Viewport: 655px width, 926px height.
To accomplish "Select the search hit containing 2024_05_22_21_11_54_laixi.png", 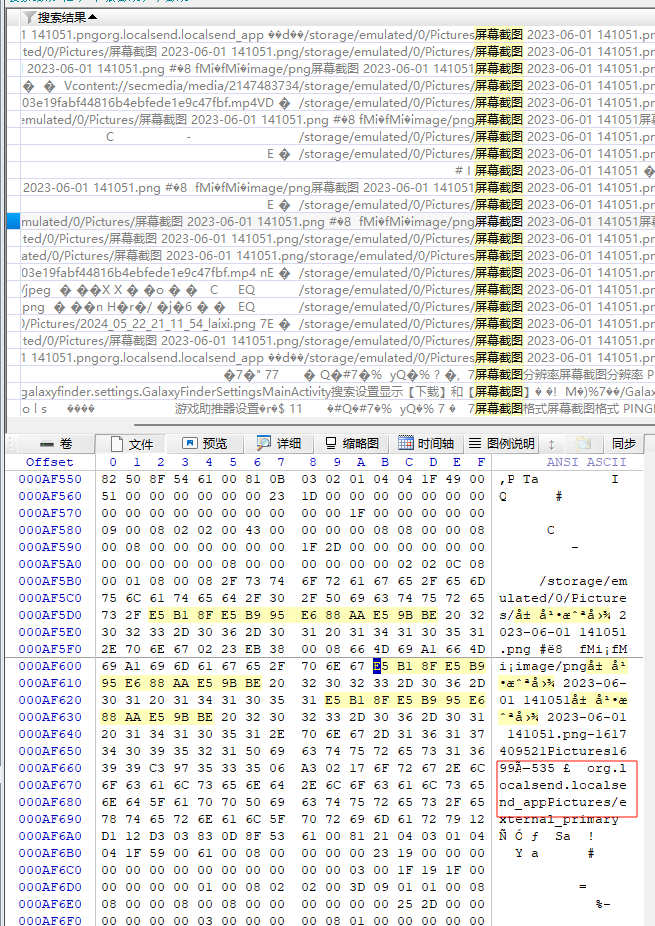I will click(338, 324).
